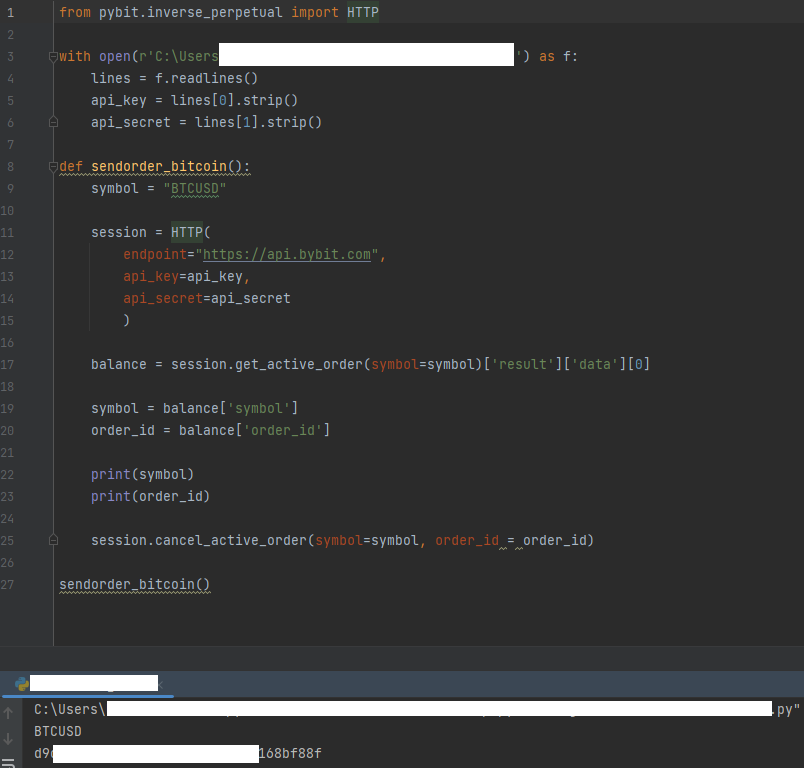Click "order_id = balance['order_id']" line
Screen dimensions: 804x768
click(210, 431)
